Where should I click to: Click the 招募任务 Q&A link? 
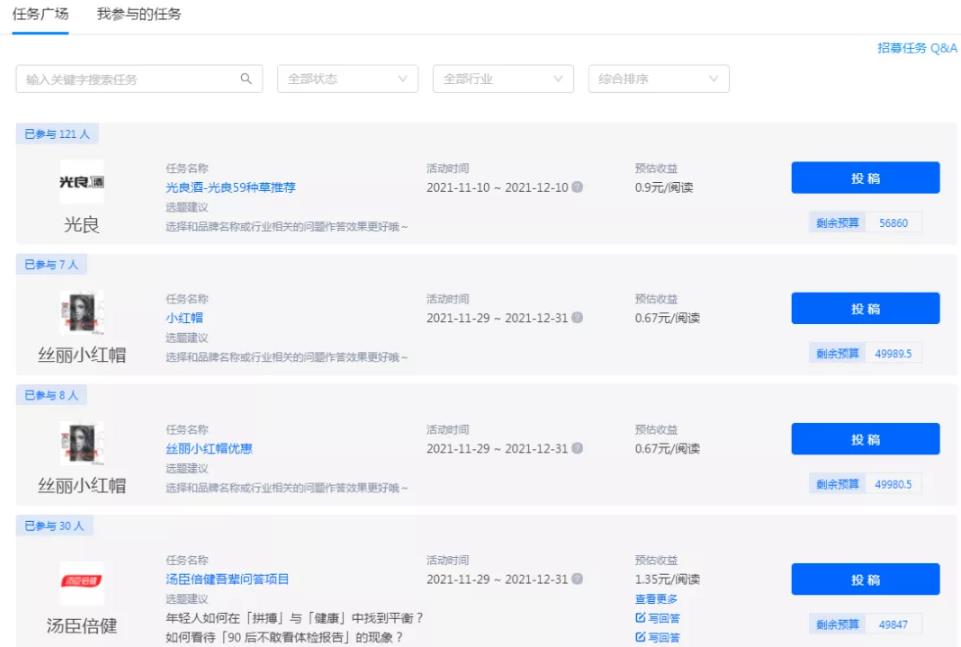(920, 45)
